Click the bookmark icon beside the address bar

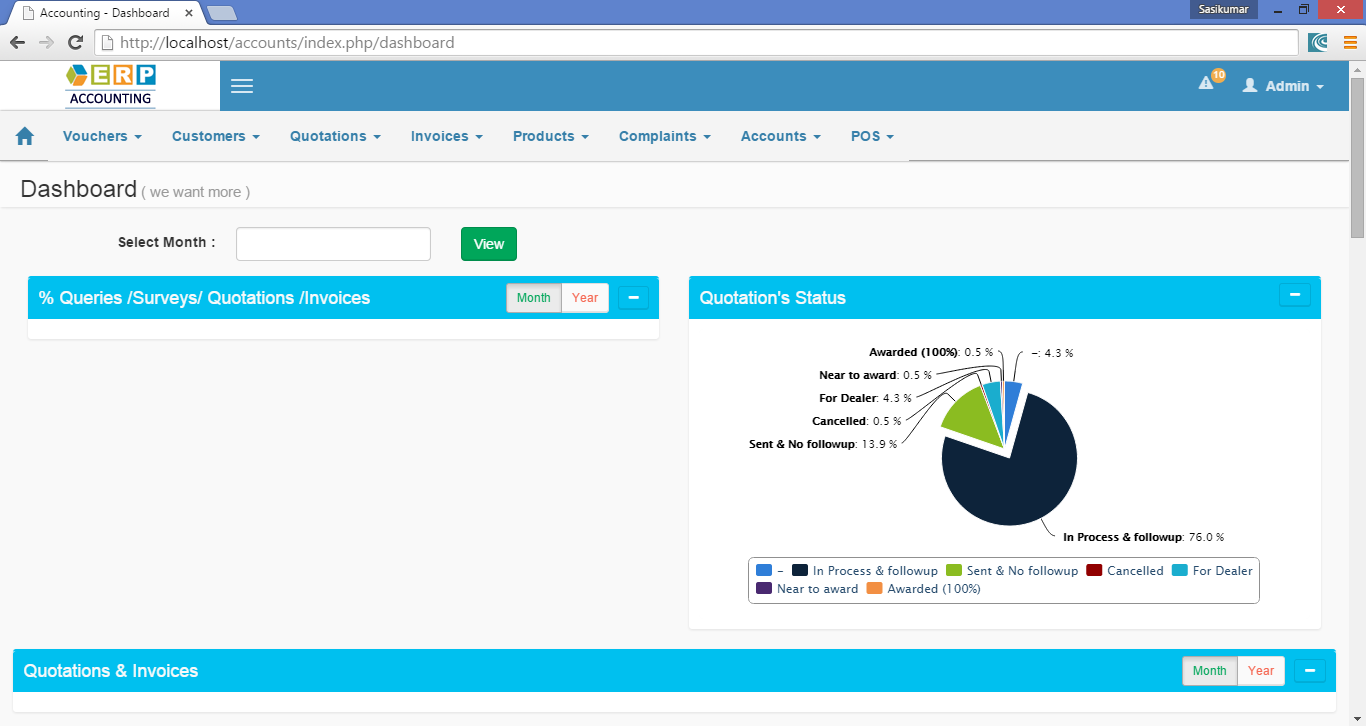tap(1317, 42)
